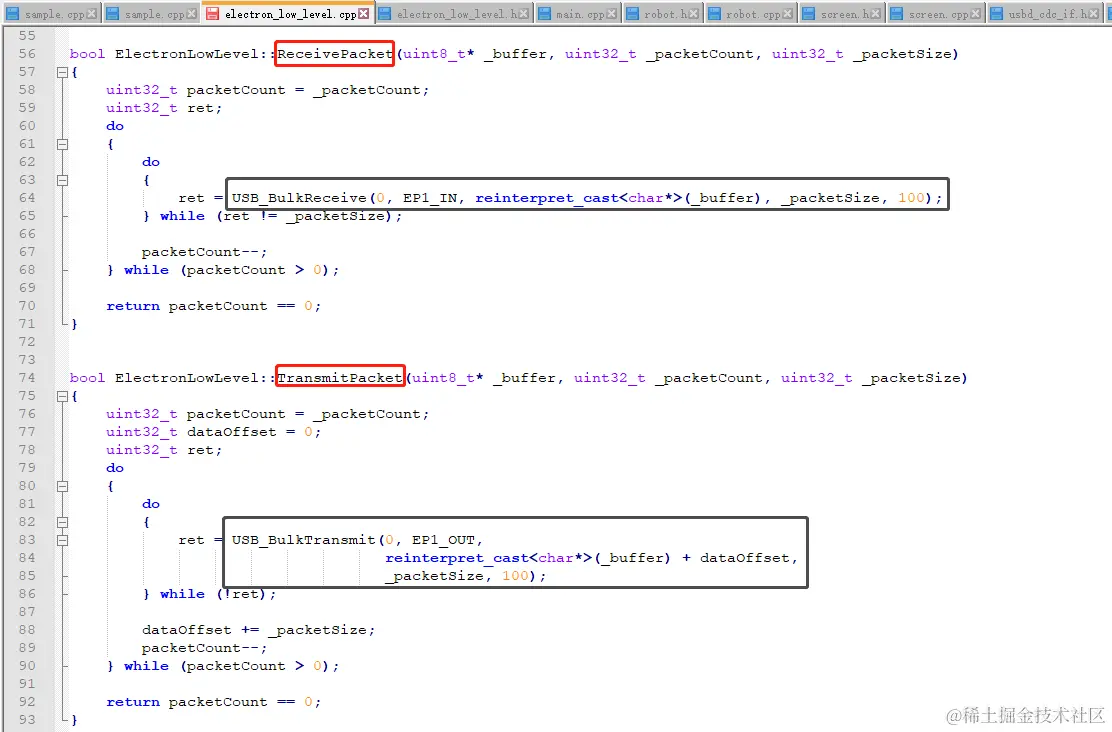Close the main.cpp tab

point(611,13)
